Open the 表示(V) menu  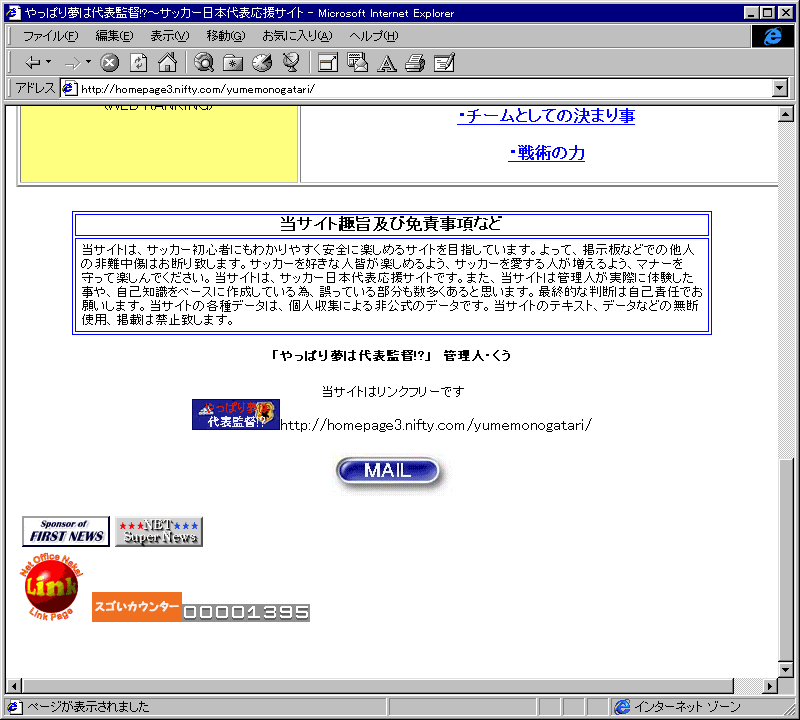pyautogui.click(x=169, y=36)
